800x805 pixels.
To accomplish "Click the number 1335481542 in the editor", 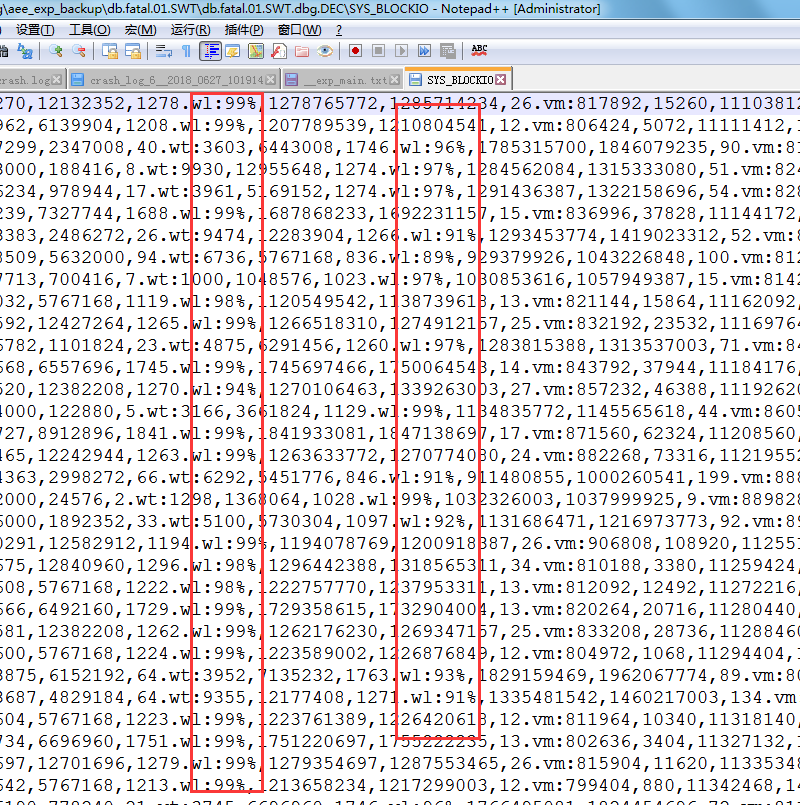I will click(543, 698).
